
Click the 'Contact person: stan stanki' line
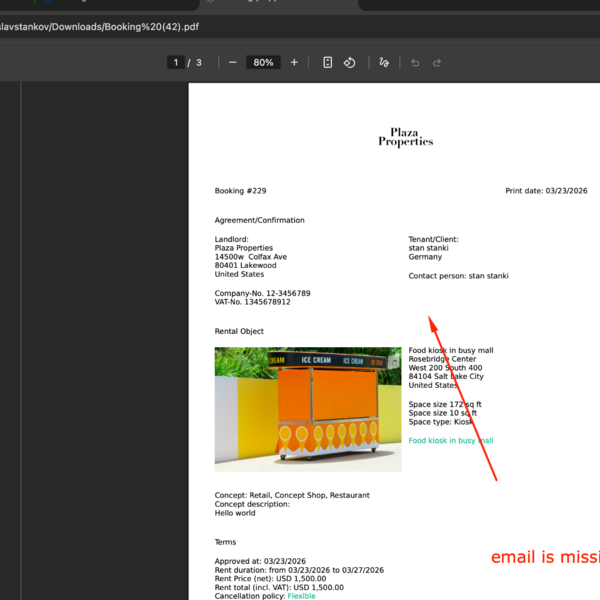(x=458, y=276)
